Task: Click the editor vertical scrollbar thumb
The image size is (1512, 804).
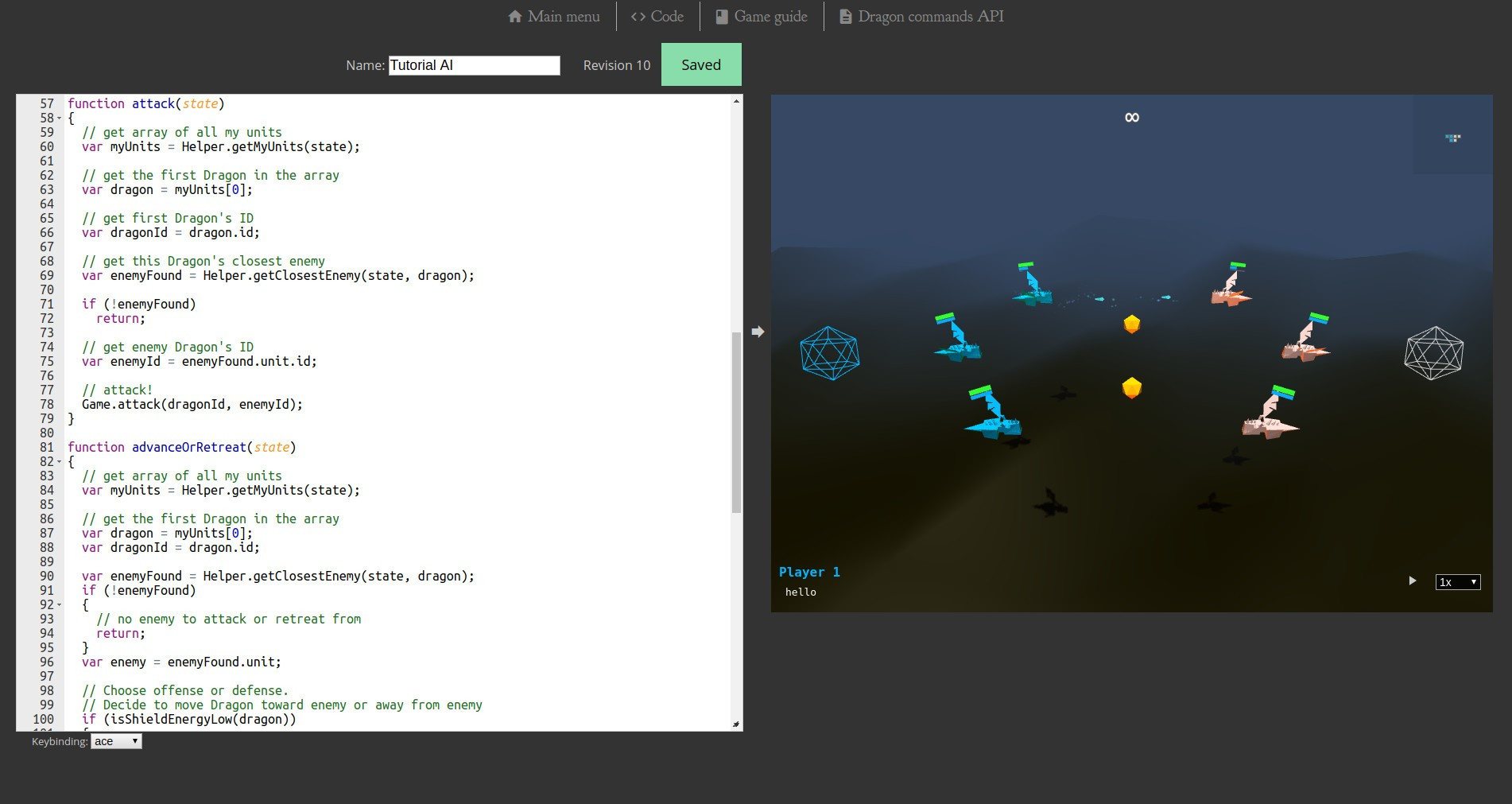Action: coord(736,421)
